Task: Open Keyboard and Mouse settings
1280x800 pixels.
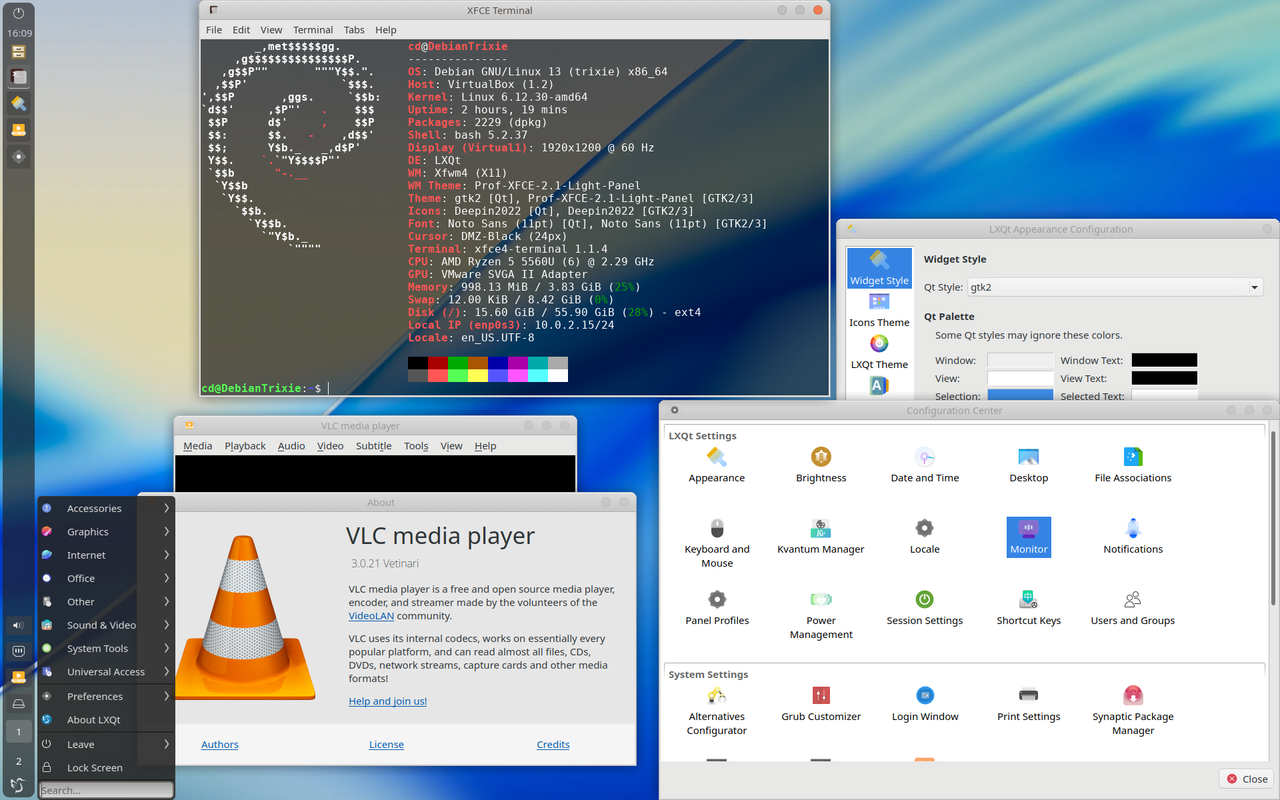Action: coord(717,543)
